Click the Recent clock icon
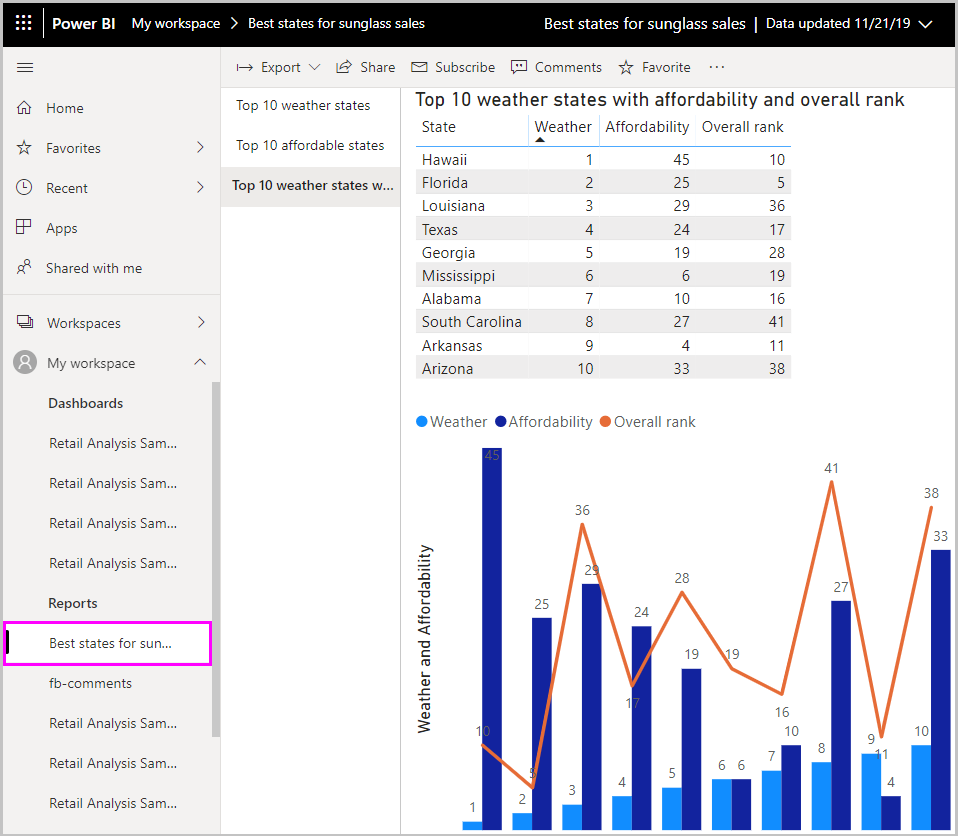Image resolution: width=958 pixels, height=836 pixels. (x=24, y=187)
